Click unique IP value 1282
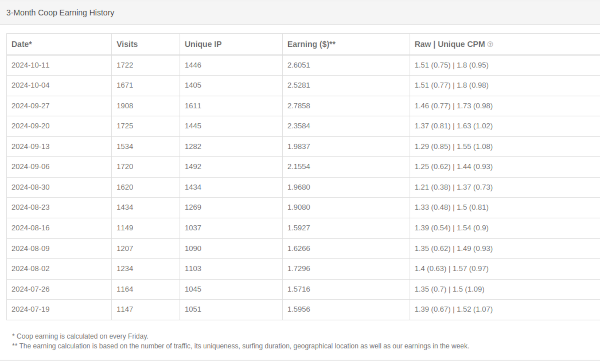 pos(193,147)
